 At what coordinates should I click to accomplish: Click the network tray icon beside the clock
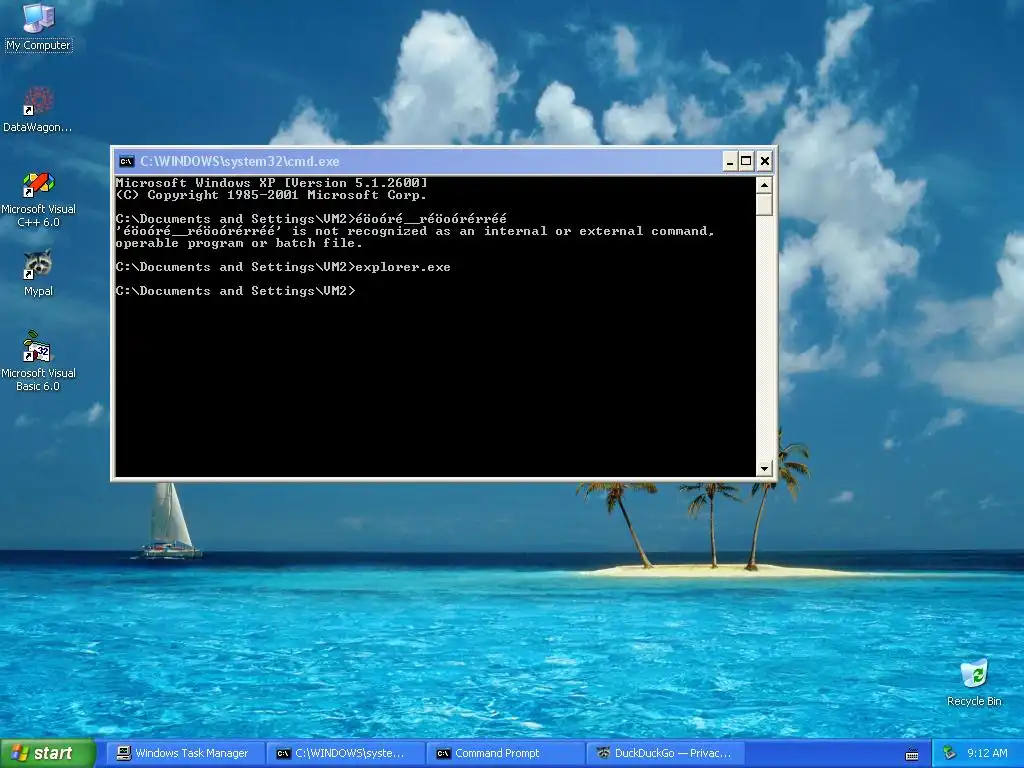(x=950, y=754)
